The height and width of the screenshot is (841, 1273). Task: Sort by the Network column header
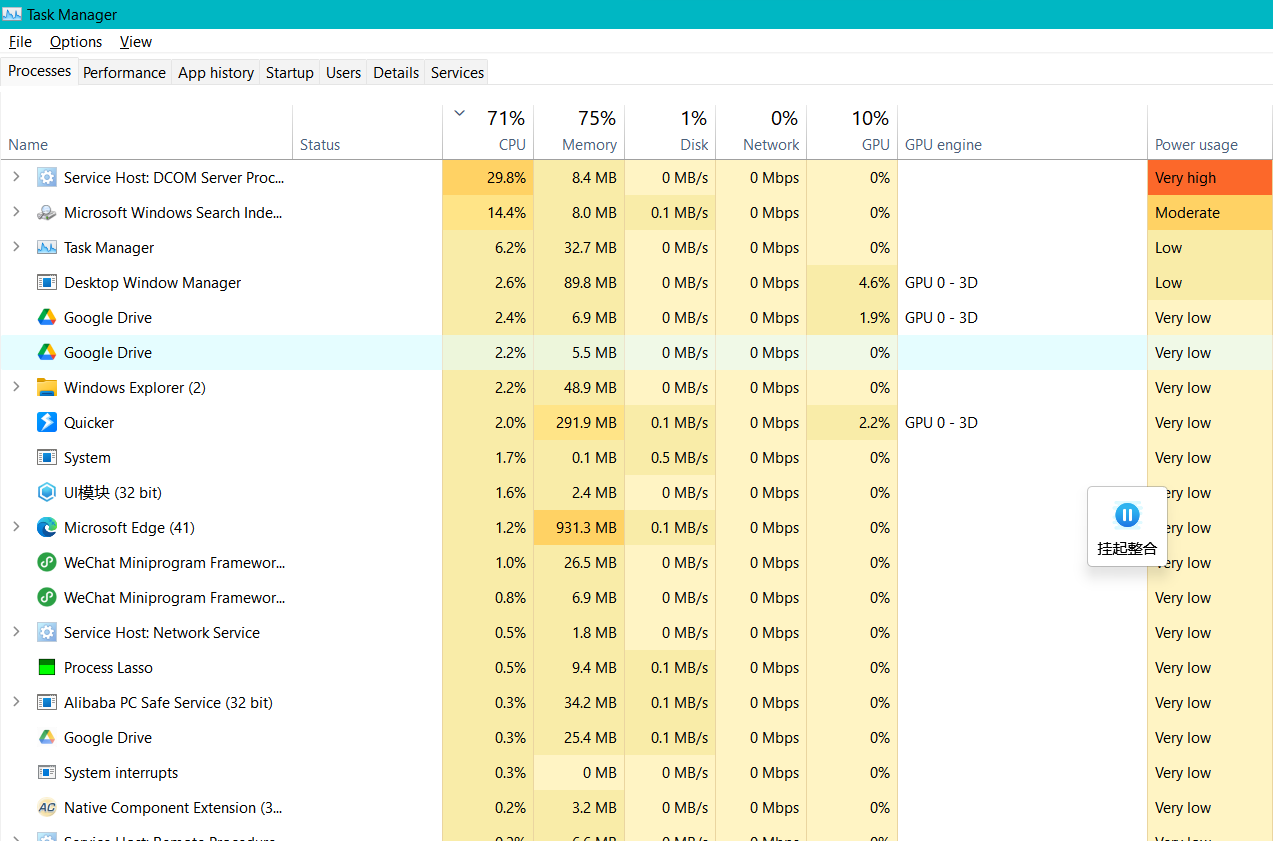pos(761,132)
